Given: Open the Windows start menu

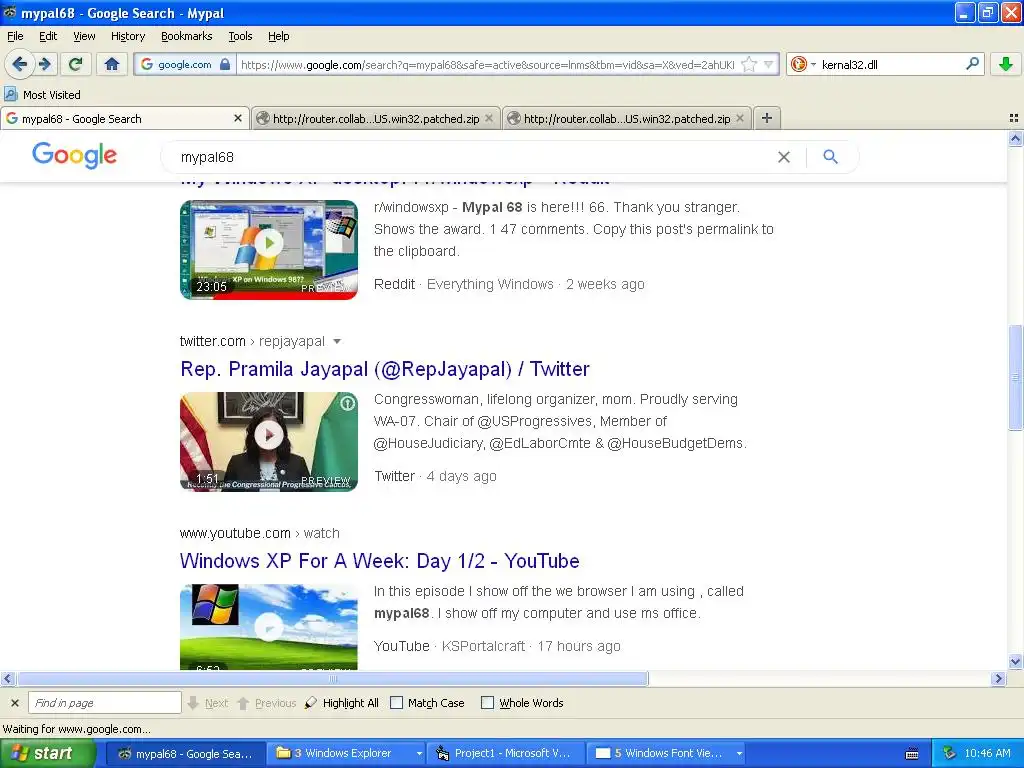Looking at the screenshot, I should point(47,753).
